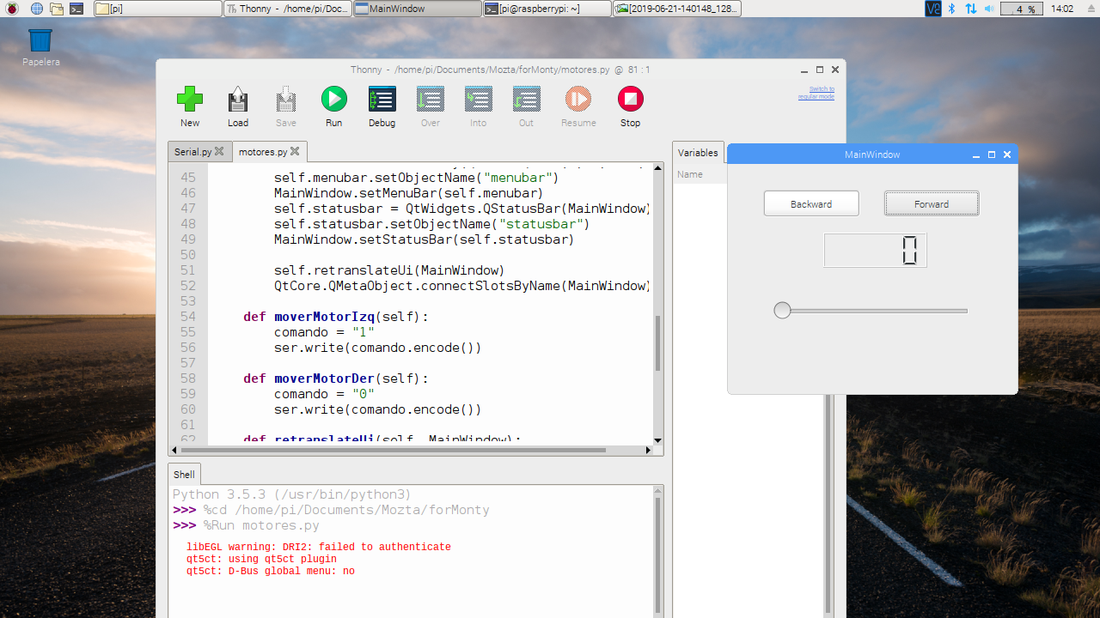Close the motores.py tab with its X
This screenshot has height=618, width=1100.
pyautogui.click(x=295, y=152)
